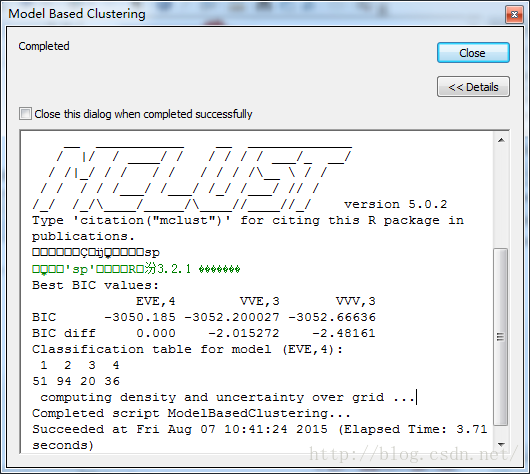The image size is (530, 474).
Task: Click 'Classification table for model (EVE,4):' line
Action: (x=188, y=349)
